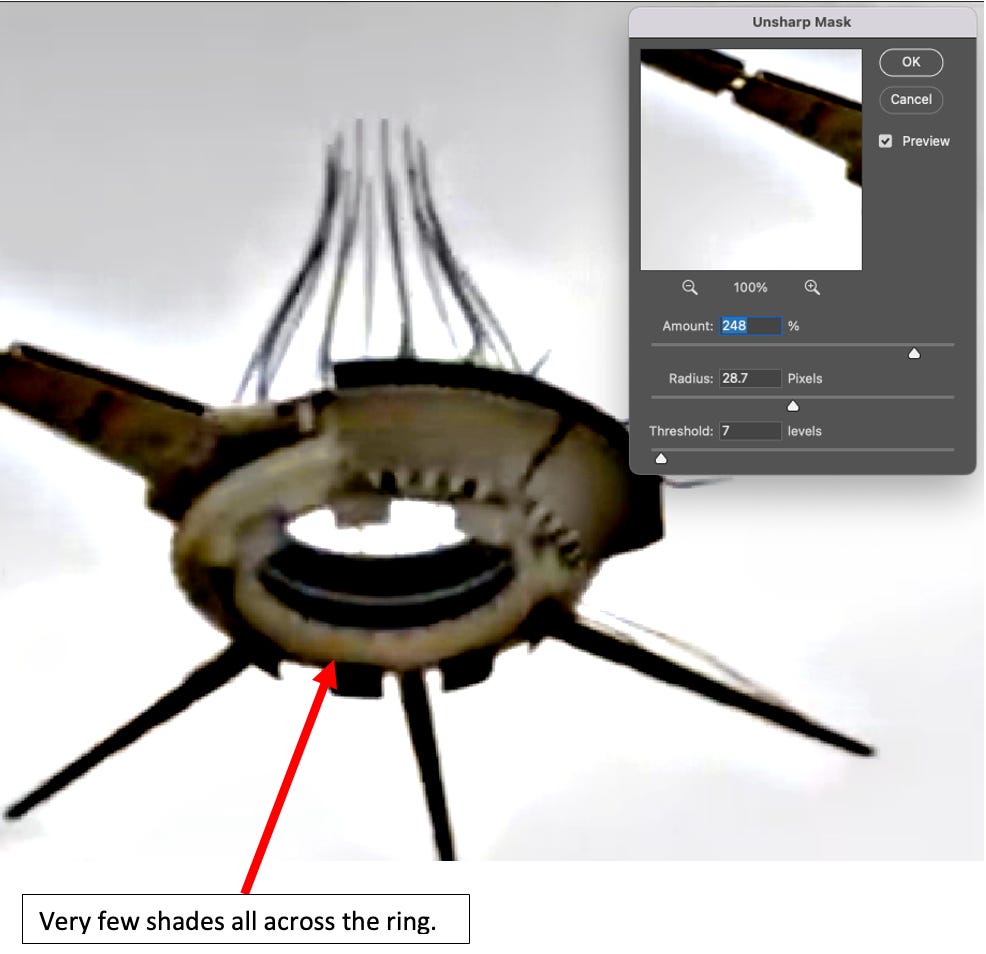Image resolution: width=986 pixels, height=954 pixels.
Task: Click the 100% zoom level text
Action: coord(750,287)
